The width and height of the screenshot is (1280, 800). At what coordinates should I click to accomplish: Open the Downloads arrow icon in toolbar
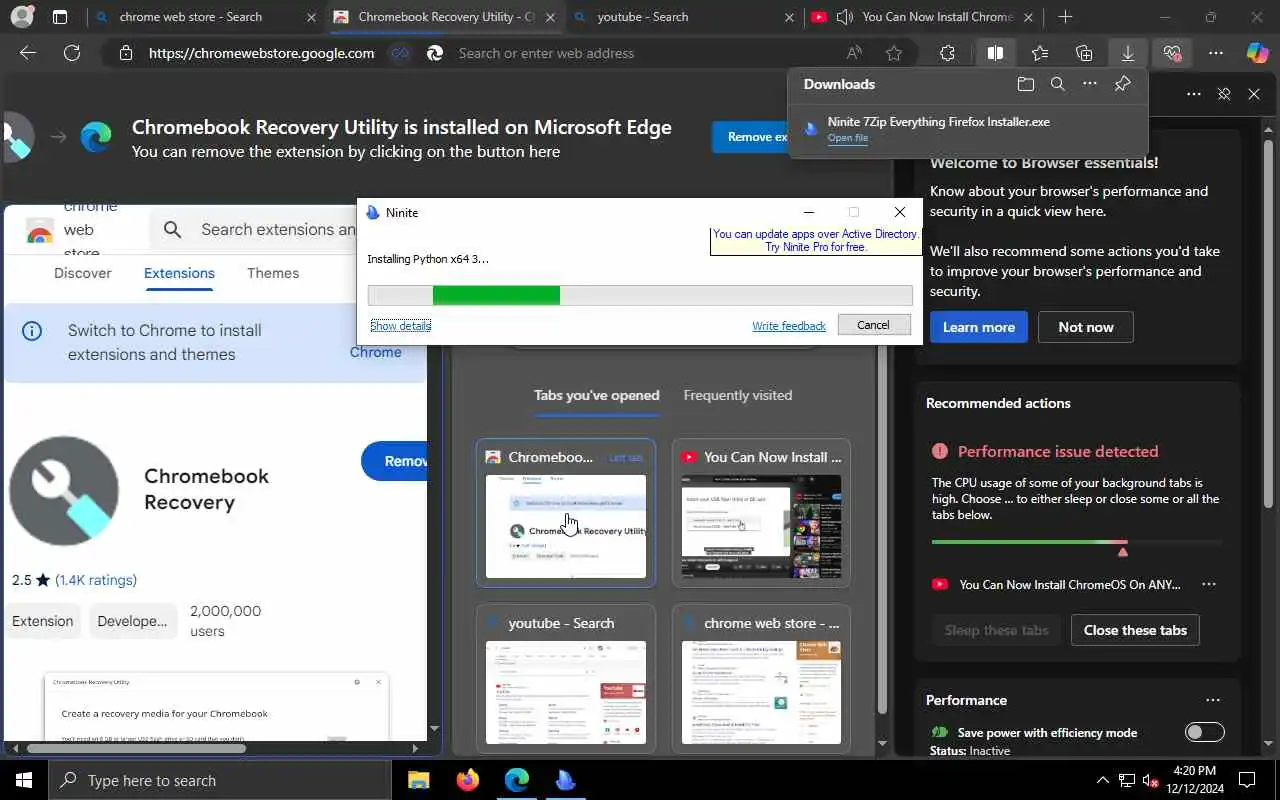pyautogui.click(x=1128, y=53)
